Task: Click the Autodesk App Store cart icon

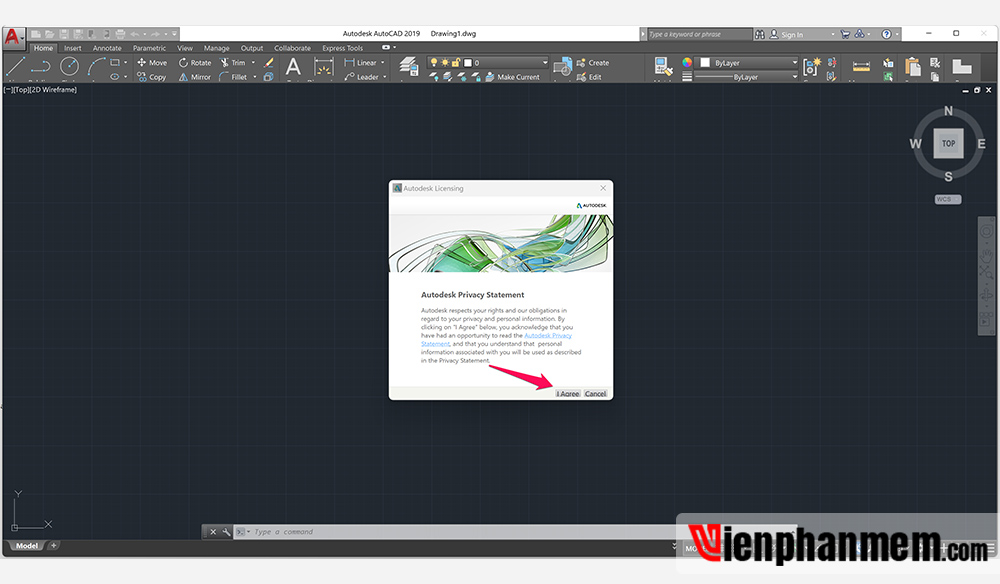Action: click(x=845, y=34)
